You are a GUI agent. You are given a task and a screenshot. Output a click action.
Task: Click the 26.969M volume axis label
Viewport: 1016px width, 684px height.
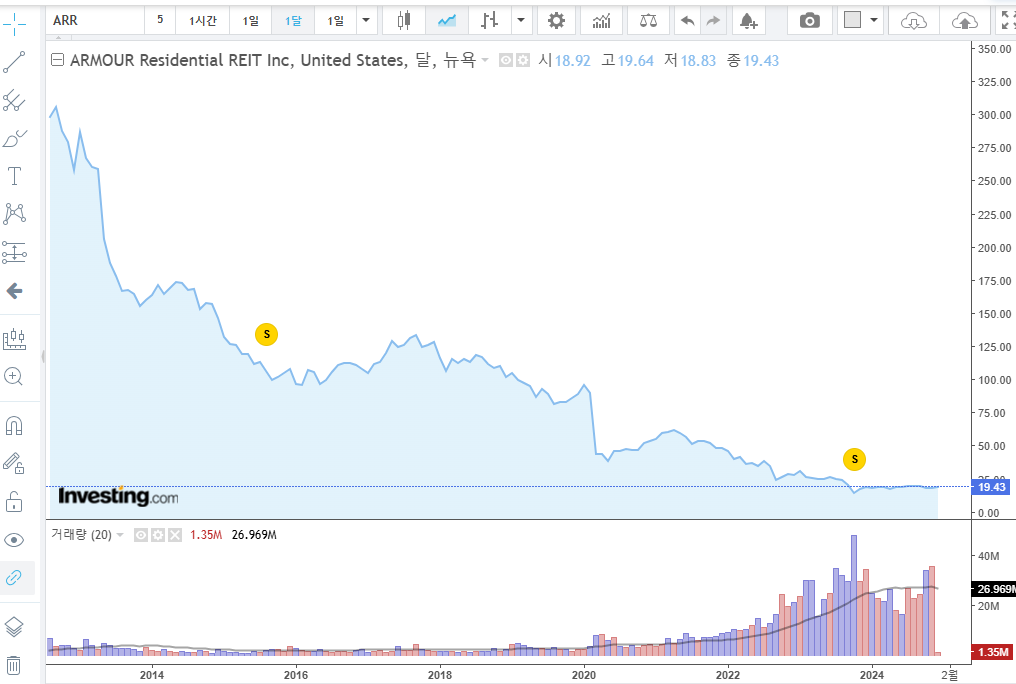(x=994, y=589)
